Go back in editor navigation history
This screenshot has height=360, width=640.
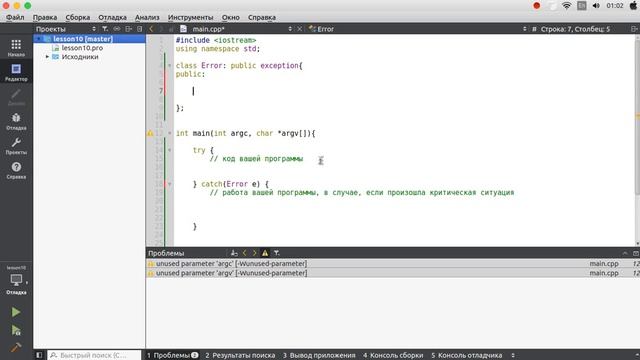(x=151, y=29)
